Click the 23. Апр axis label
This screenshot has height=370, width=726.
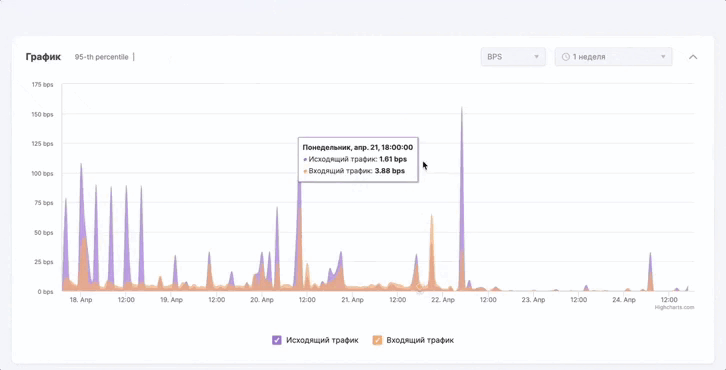[x=533, y=300]
